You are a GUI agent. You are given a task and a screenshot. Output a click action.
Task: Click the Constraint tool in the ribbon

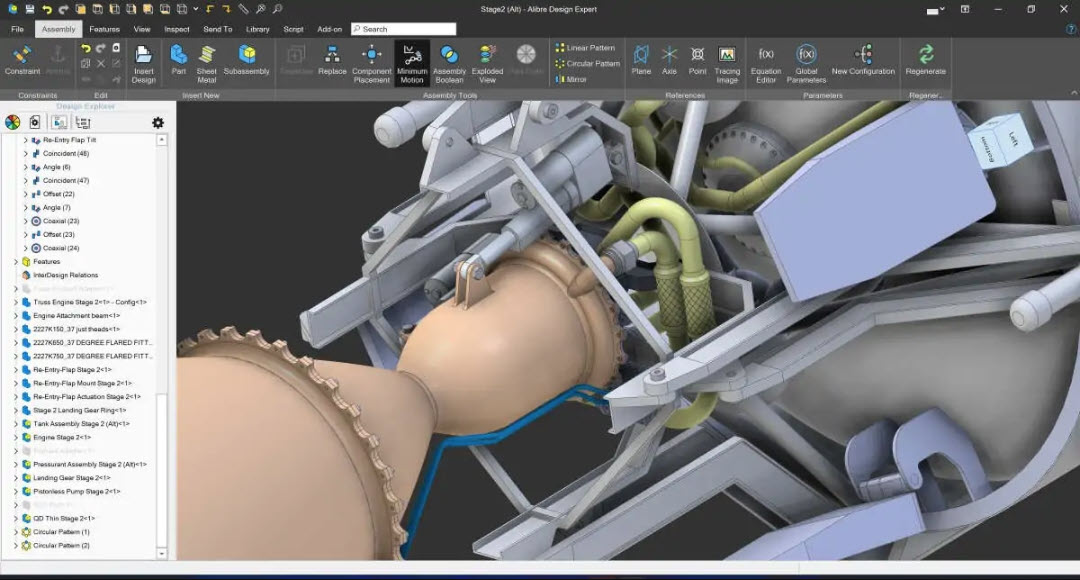pos(22,60)
